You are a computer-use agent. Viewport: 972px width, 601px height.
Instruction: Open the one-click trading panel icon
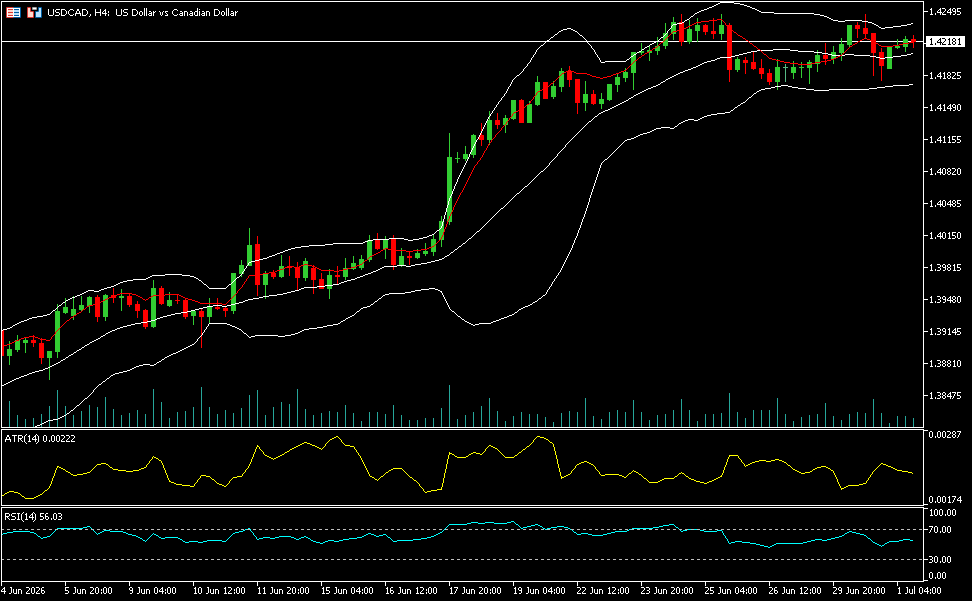[x=13, y=12]
